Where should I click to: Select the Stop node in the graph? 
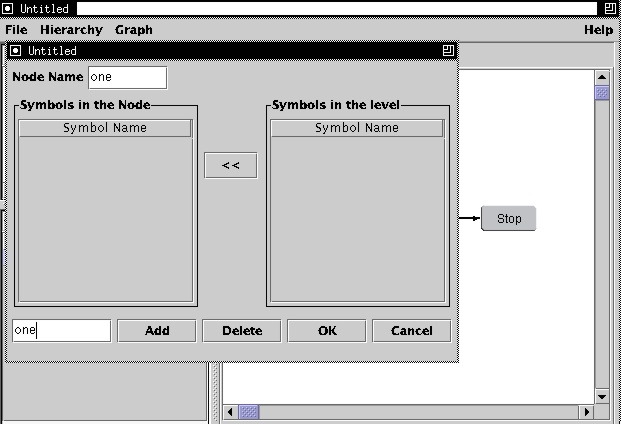tap(509, 218)
